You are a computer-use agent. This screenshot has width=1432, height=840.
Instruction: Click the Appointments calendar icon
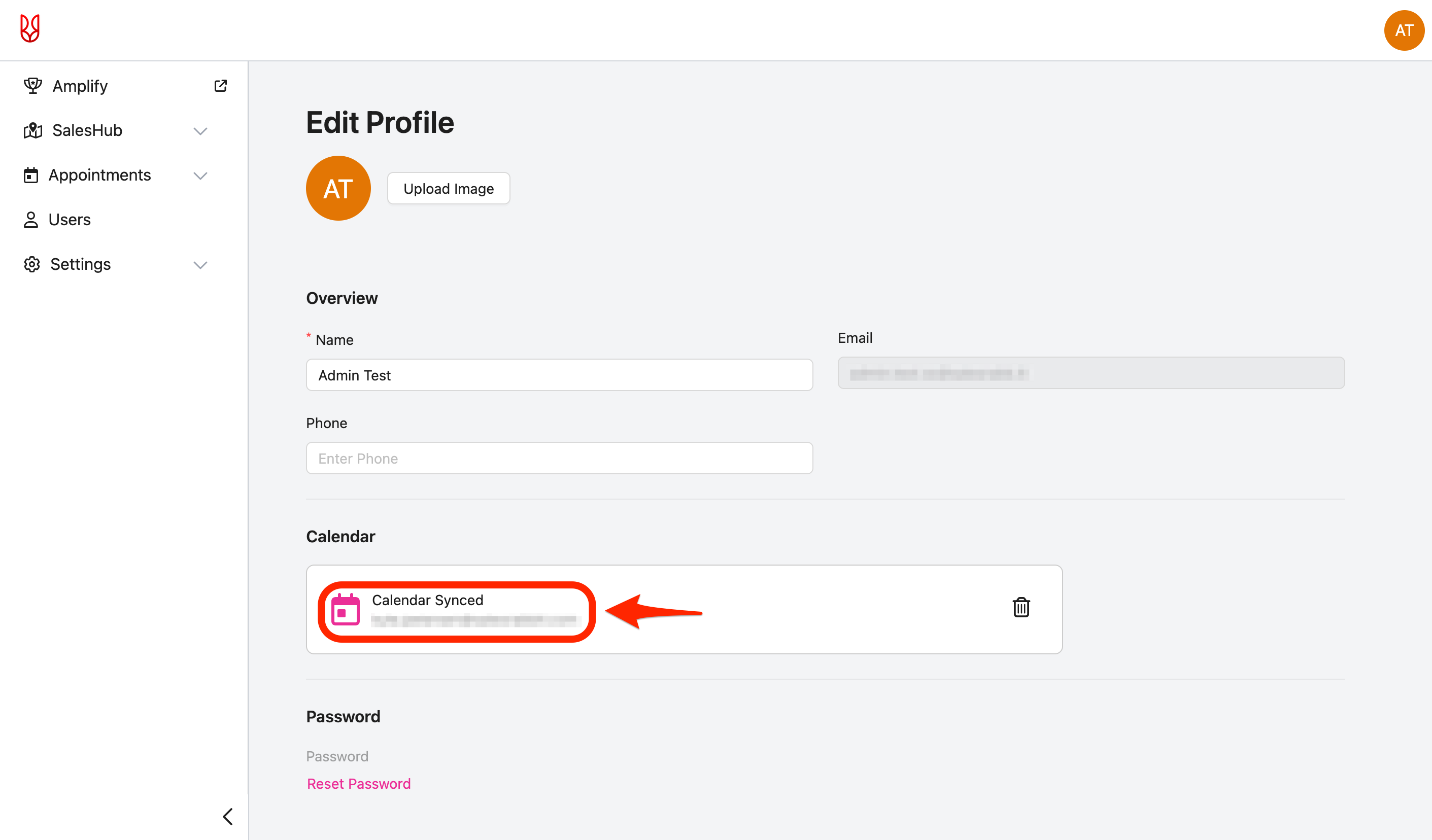[x=30, y=175]
